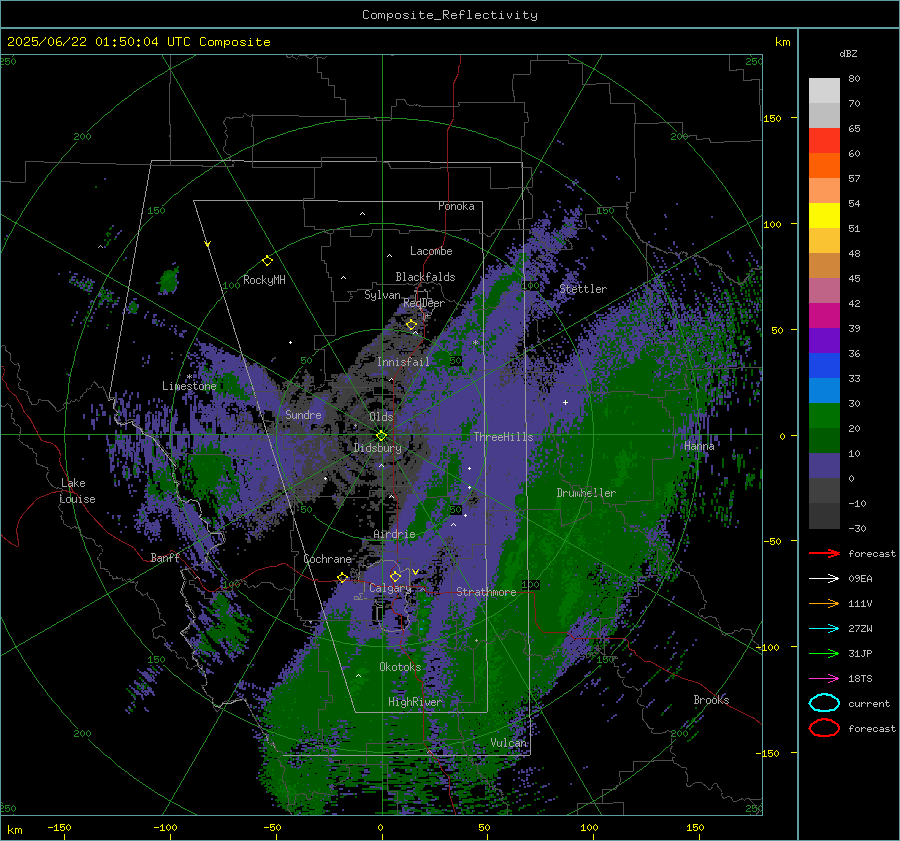Click the Sundre town label
The image size is (900, 841).
[303, 414]
